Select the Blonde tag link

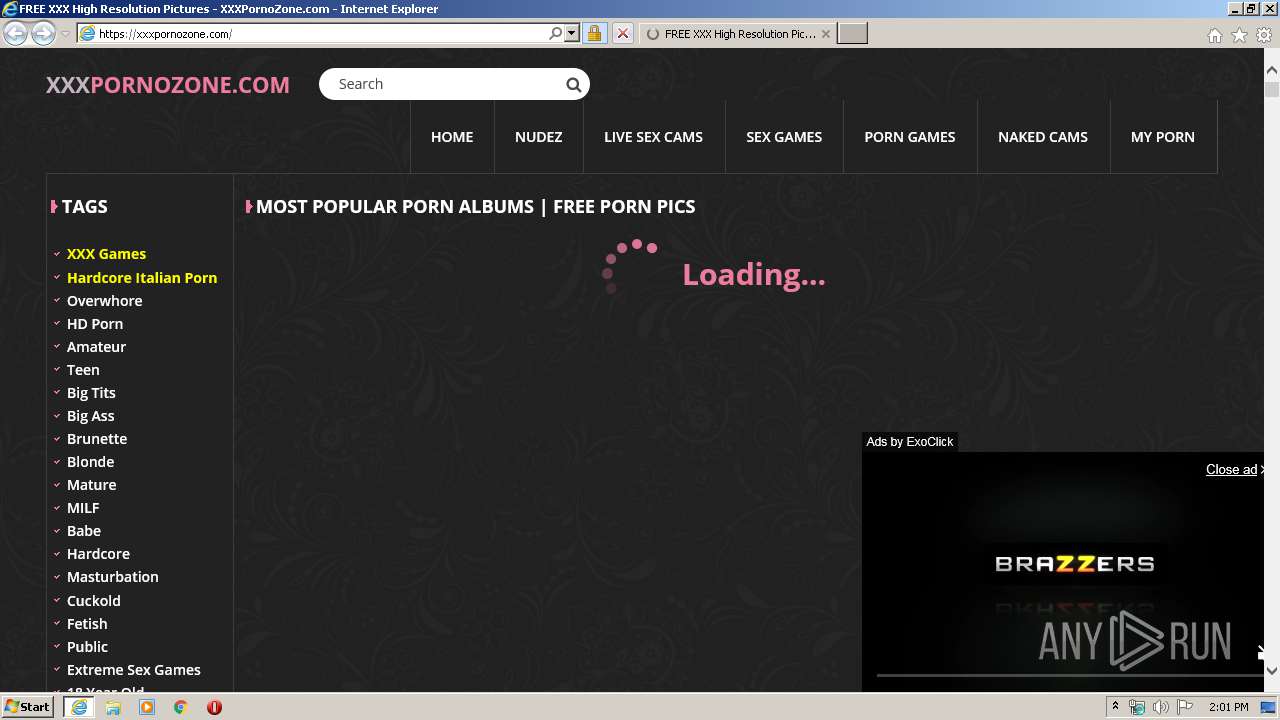pos(90,462)
